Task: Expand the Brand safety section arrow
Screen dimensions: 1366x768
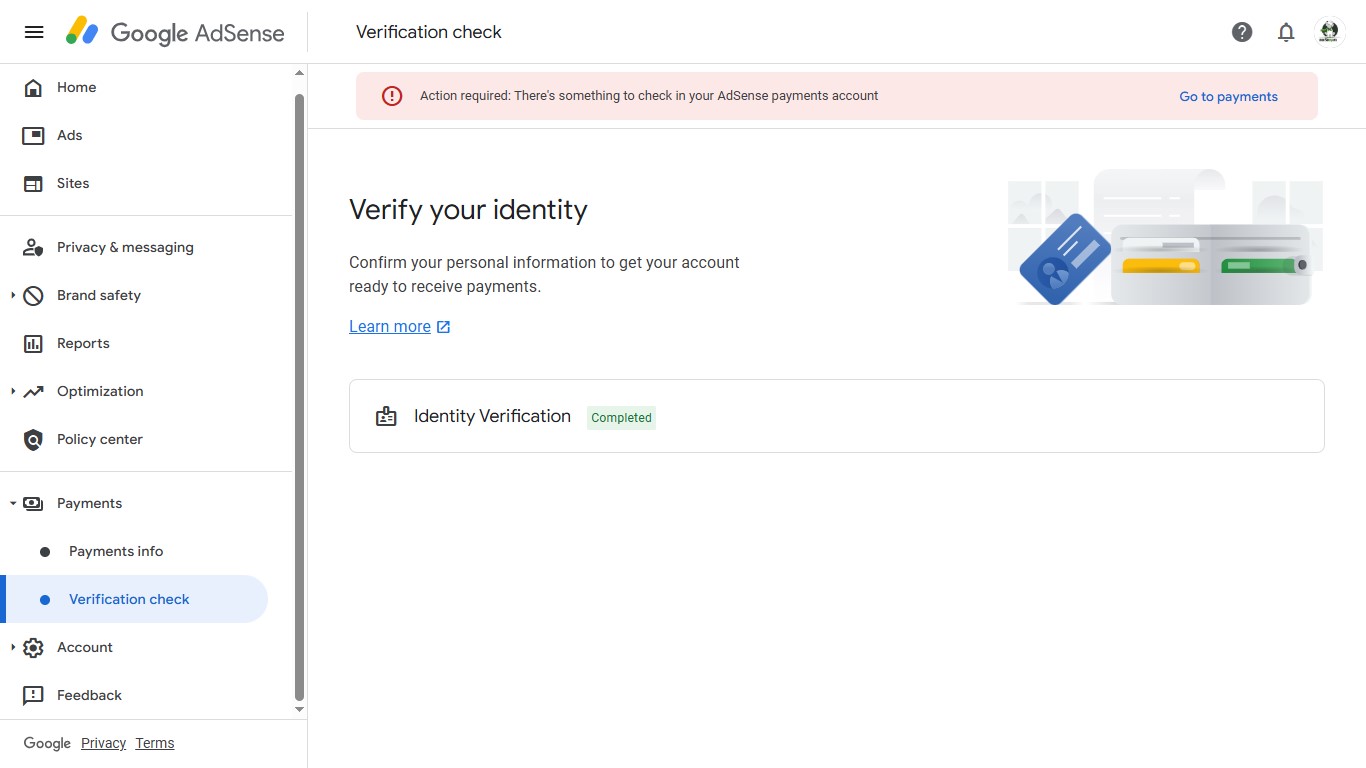Action: pos(13,296)
